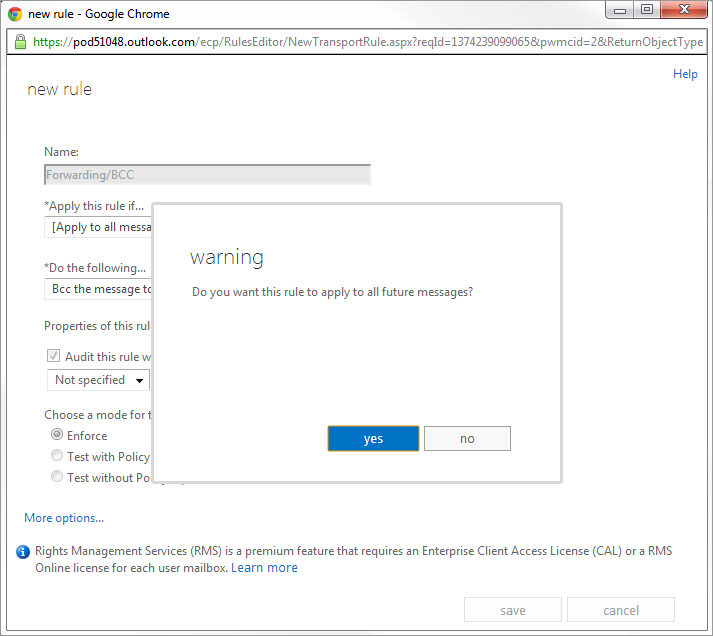The image size is (713, 636).
Task: Click the address bar URL
Action: (367, 42)
